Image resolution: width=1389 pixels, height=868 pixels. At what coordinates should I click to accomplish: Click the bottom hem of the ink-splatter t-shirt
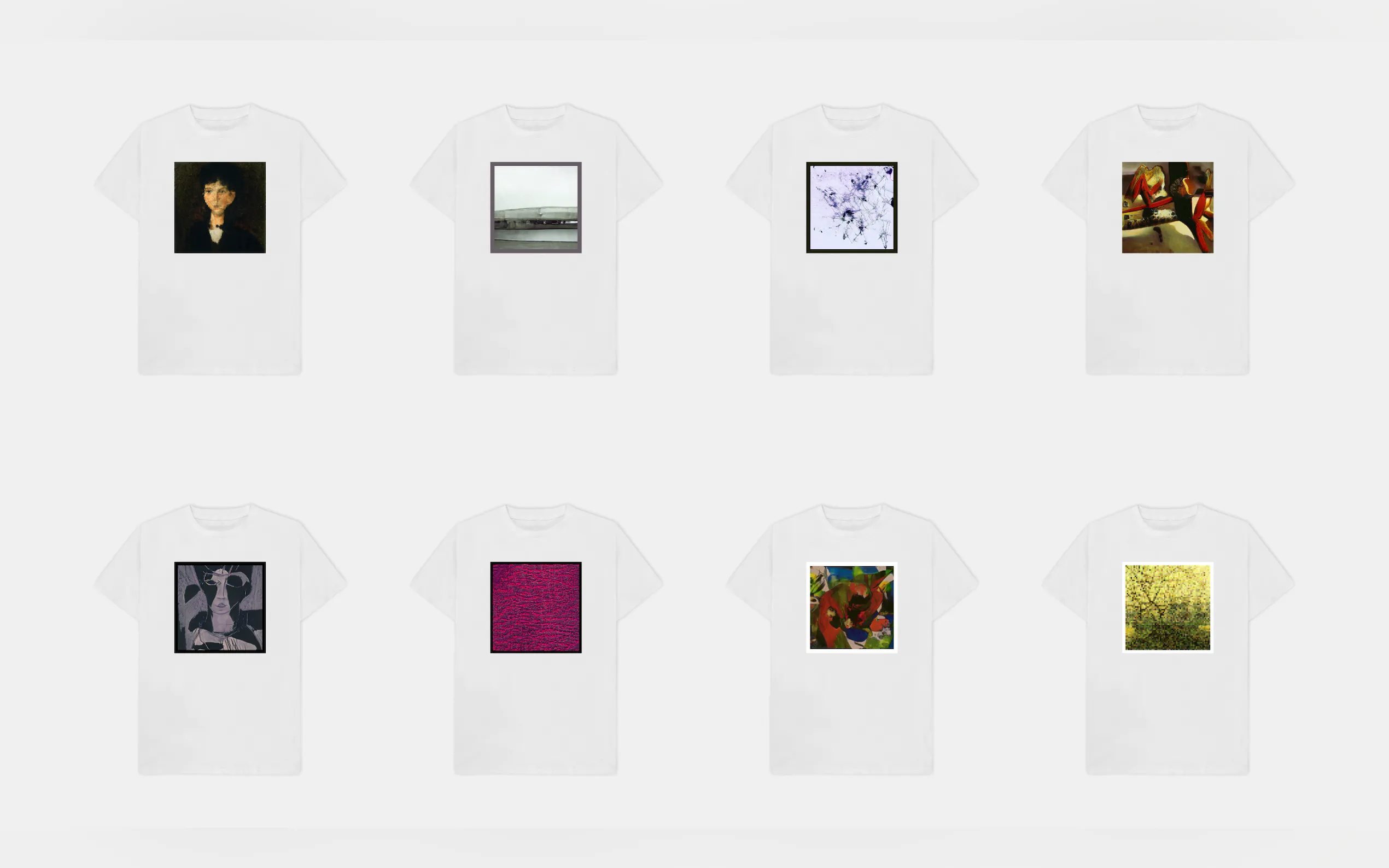(x=851, y=370)
